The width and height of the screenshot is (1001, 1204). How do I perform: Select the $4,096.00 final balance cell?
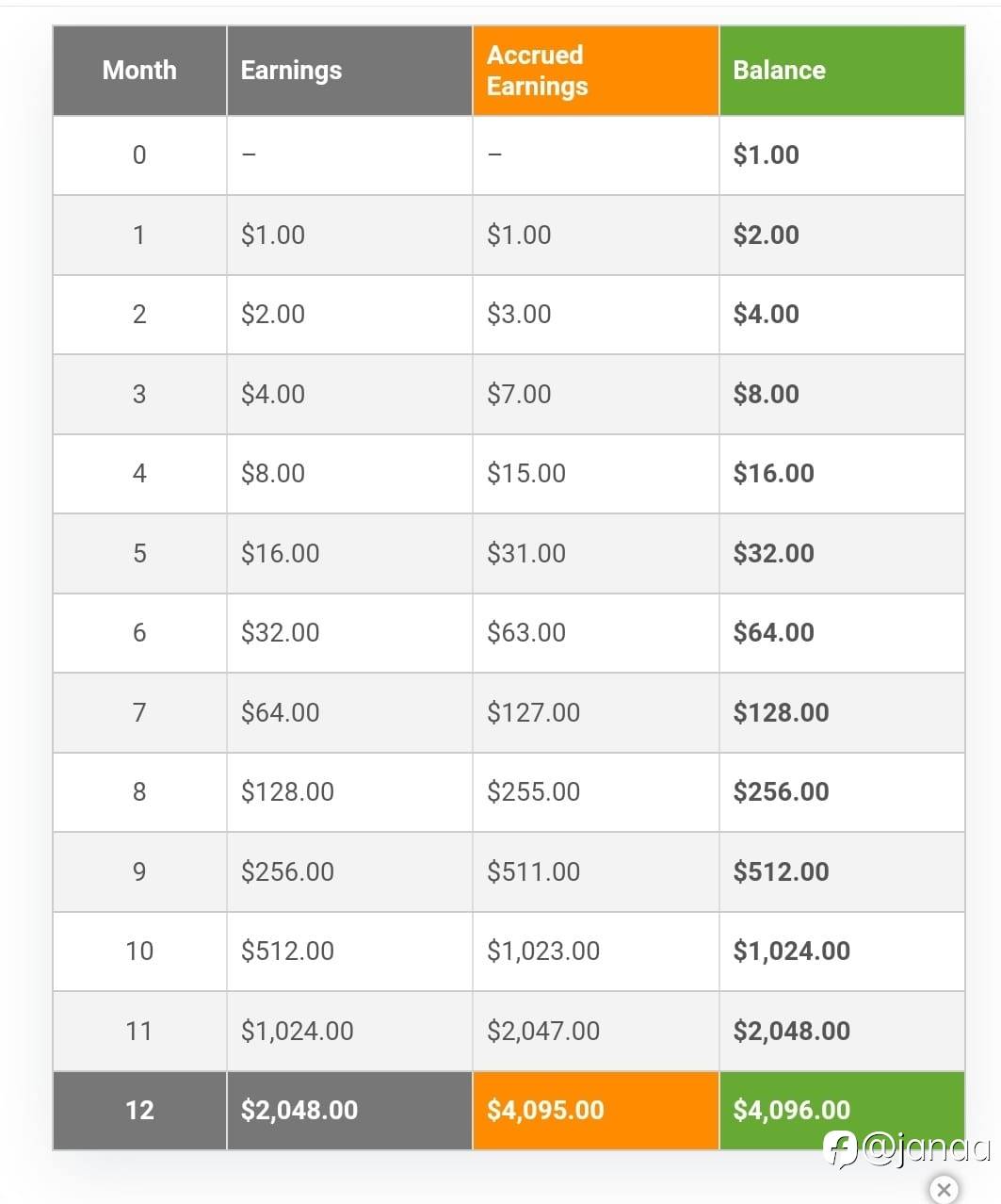791,1109
